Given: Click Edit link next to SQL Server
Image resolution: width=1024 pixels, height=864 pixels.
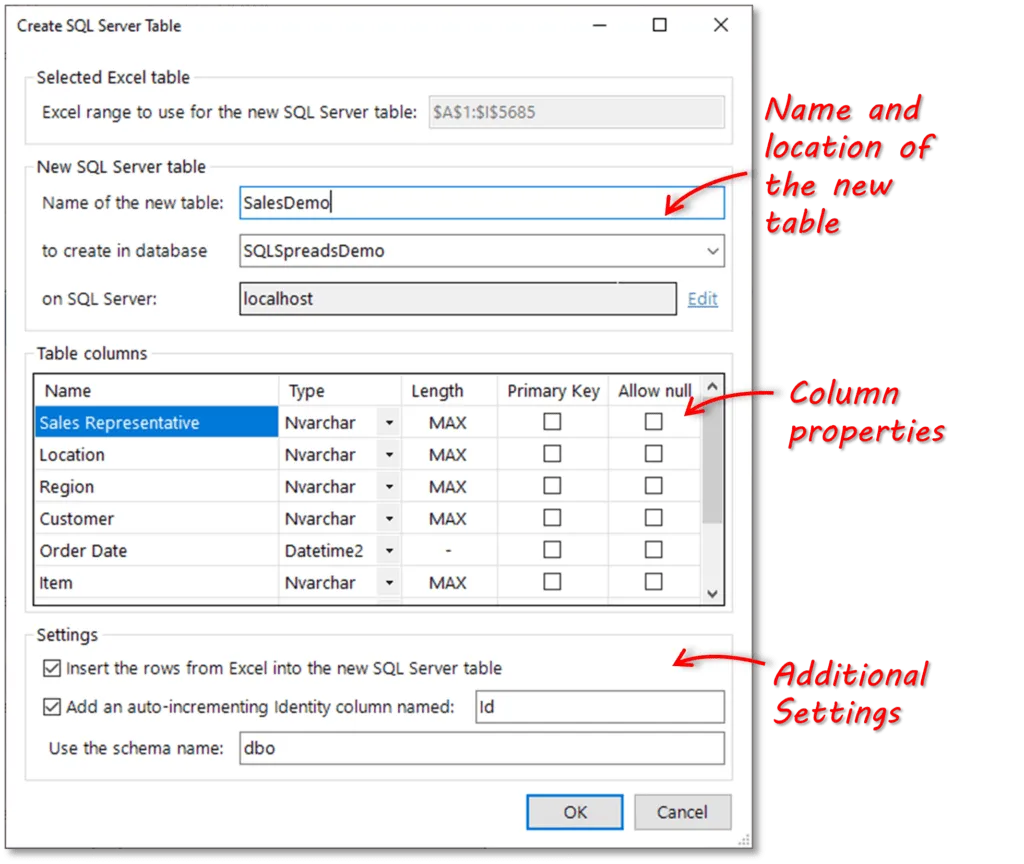Looking at the screenshot, I should [x=702, y=299].
